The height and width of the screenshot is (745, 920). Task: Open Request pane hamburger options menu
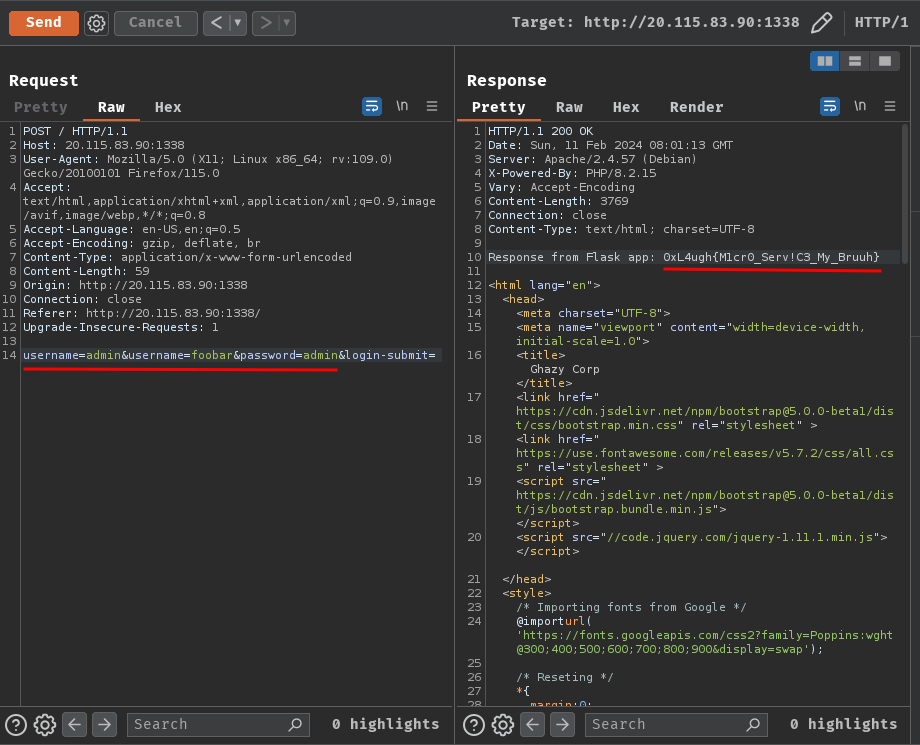pos(432,106)
